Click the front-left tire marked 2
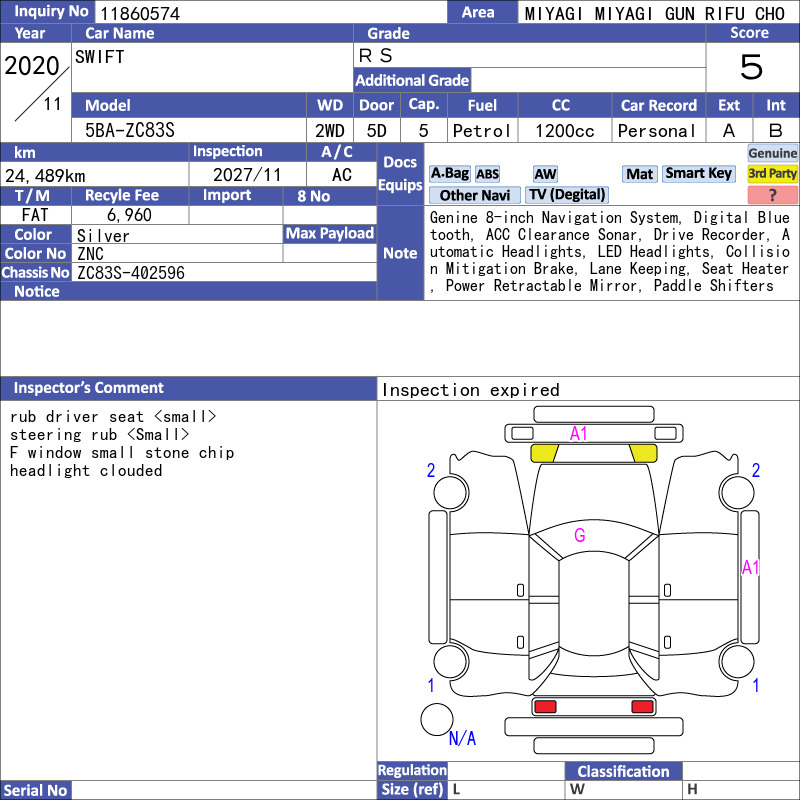Image resolution: width=800 pixels, height=800 pixels. click(x=451, y=492)
